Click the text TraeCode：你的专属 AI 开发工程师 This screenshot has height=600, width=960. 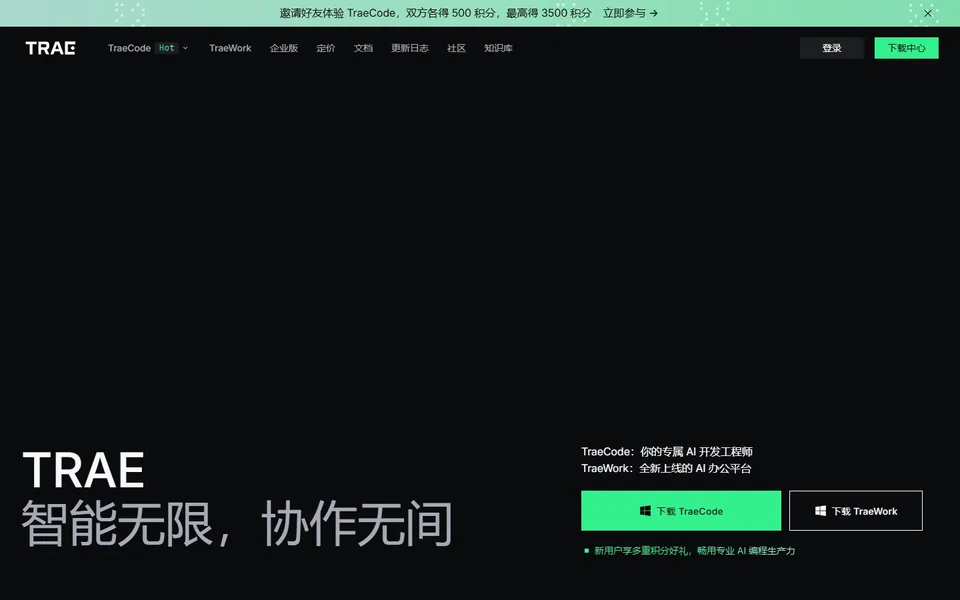(x=667, y=452)
